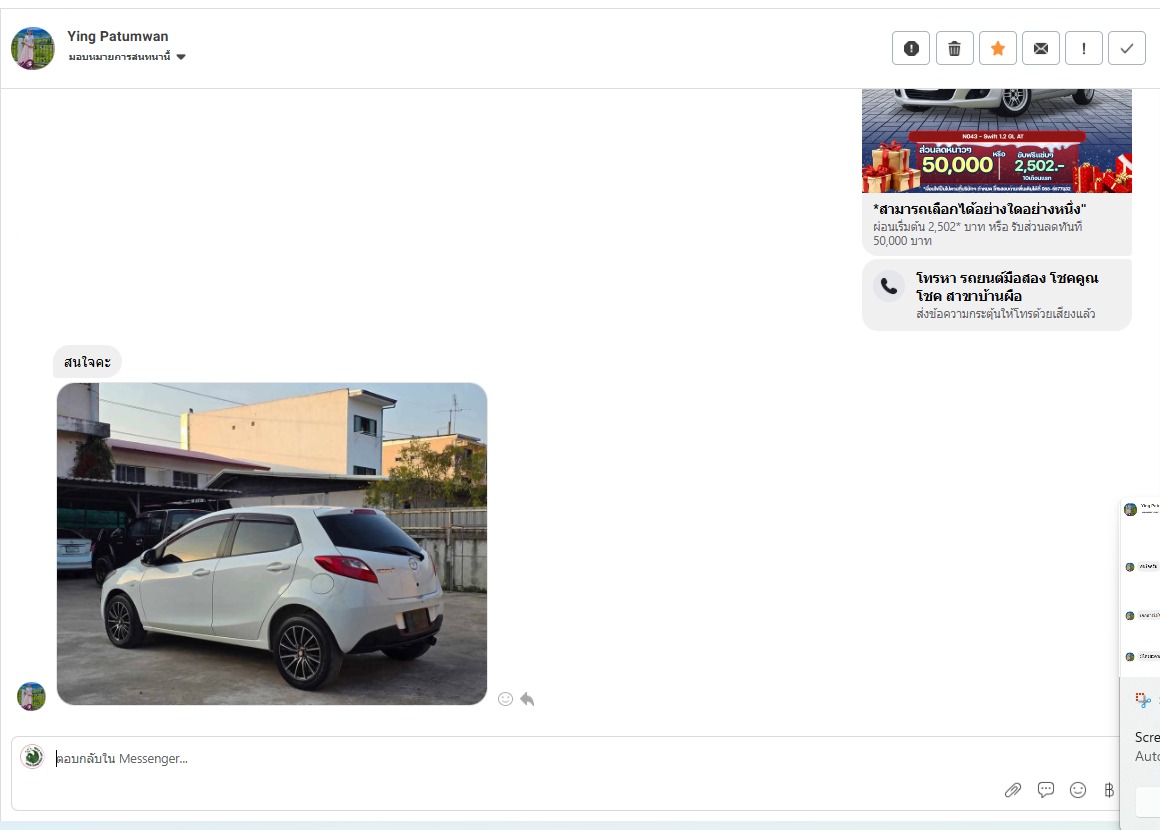The width and height of the screenshot is (1160, 830).
Task: Open the assign conversation dropdown arrow
Action: pyautogui.click(x=181, y=57)
